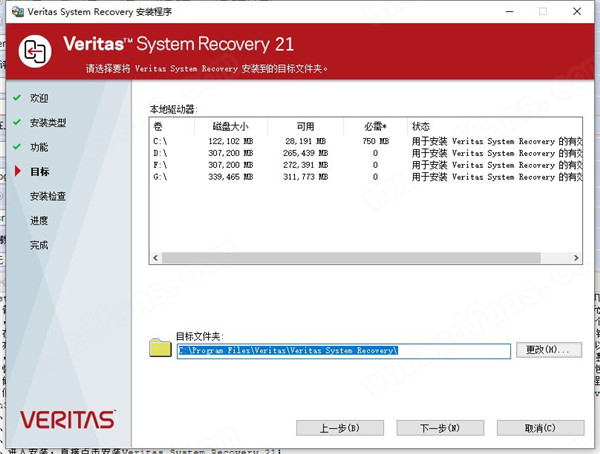Click the red arrow beside 目标 step
Screen dimensions: 600x454
18,171
